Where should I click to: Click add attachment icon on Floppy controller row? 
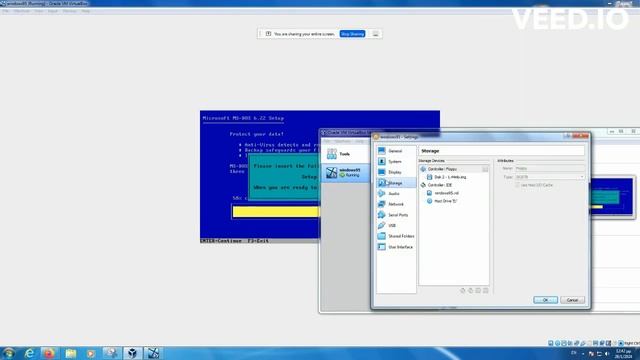tap(485, 169)
